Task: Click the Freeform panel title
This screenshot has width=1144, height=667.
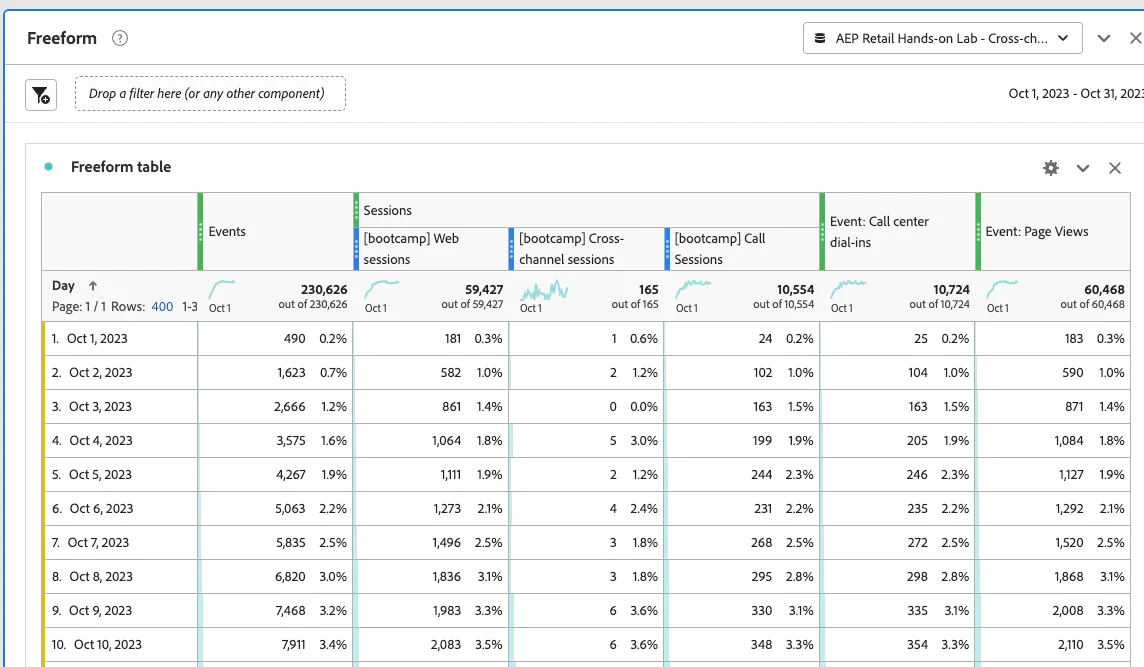Action: [62, 38]
